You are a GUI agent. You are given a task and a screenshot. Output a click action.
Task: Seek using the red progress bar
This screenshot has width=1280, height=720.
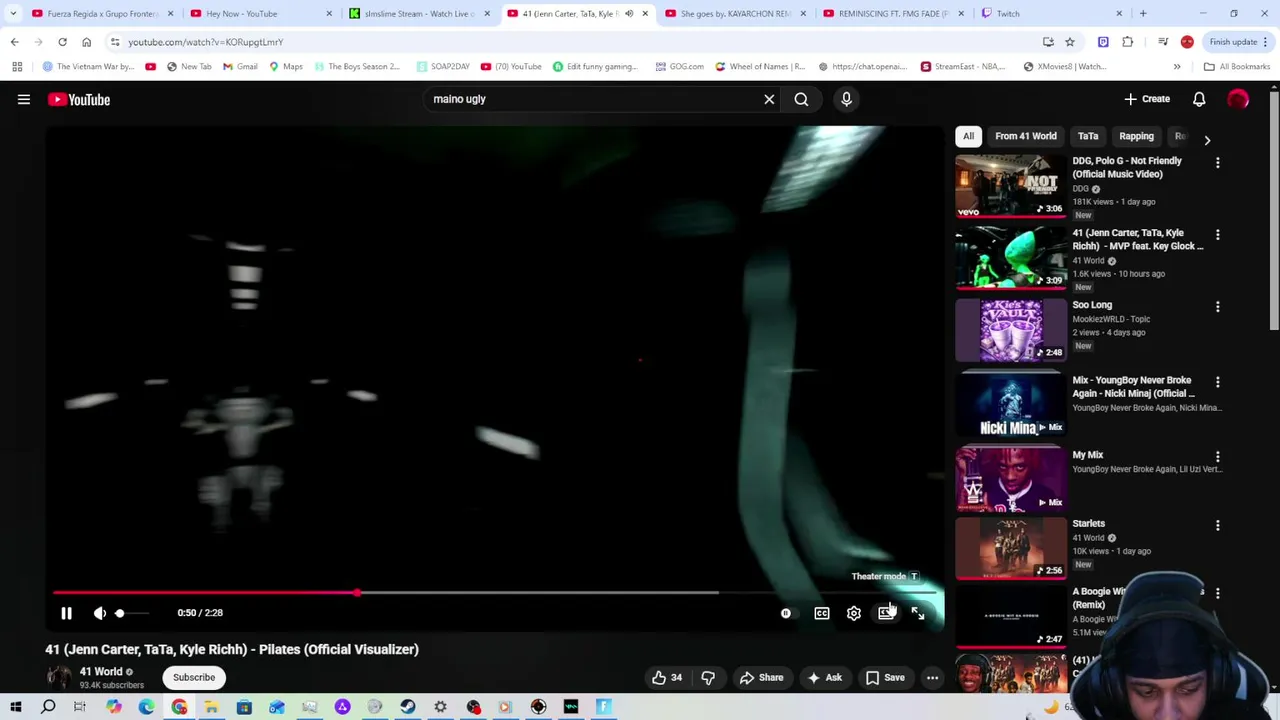click(x=496, y=592)
